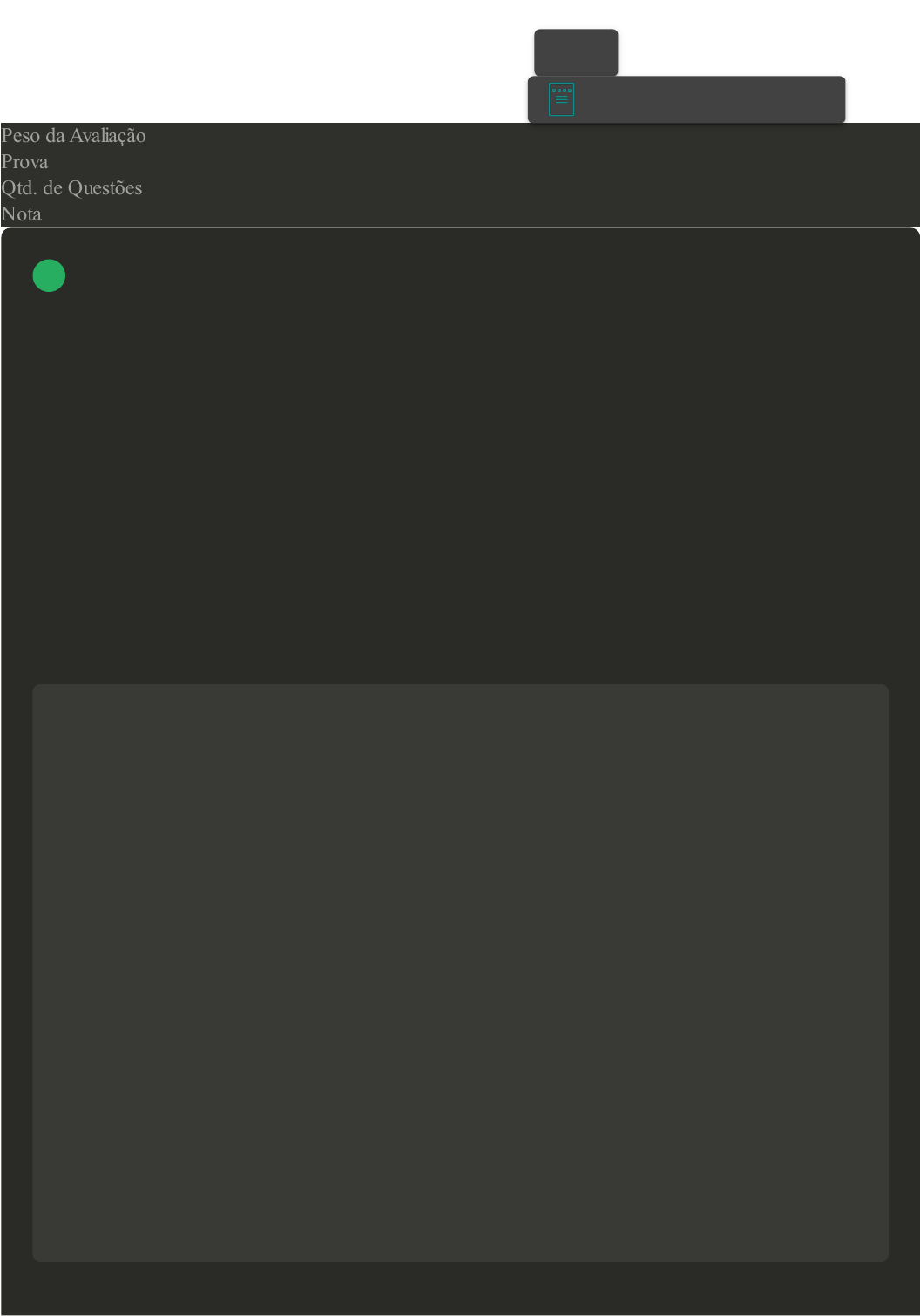
Task: Click the teal document list icon
Action: coord(561,99)
